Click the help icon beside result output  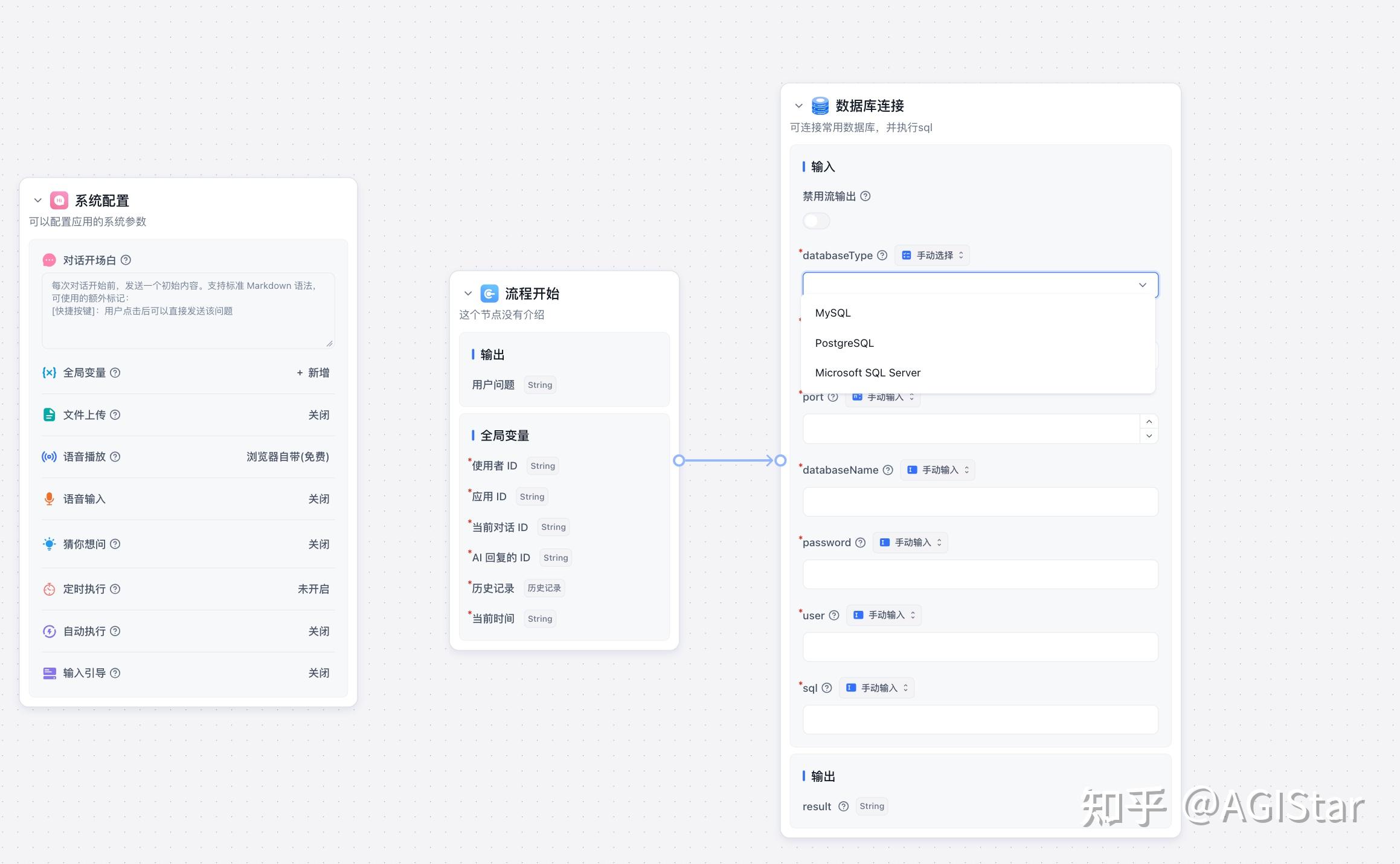pyautogui.click(x=843, y=806)
